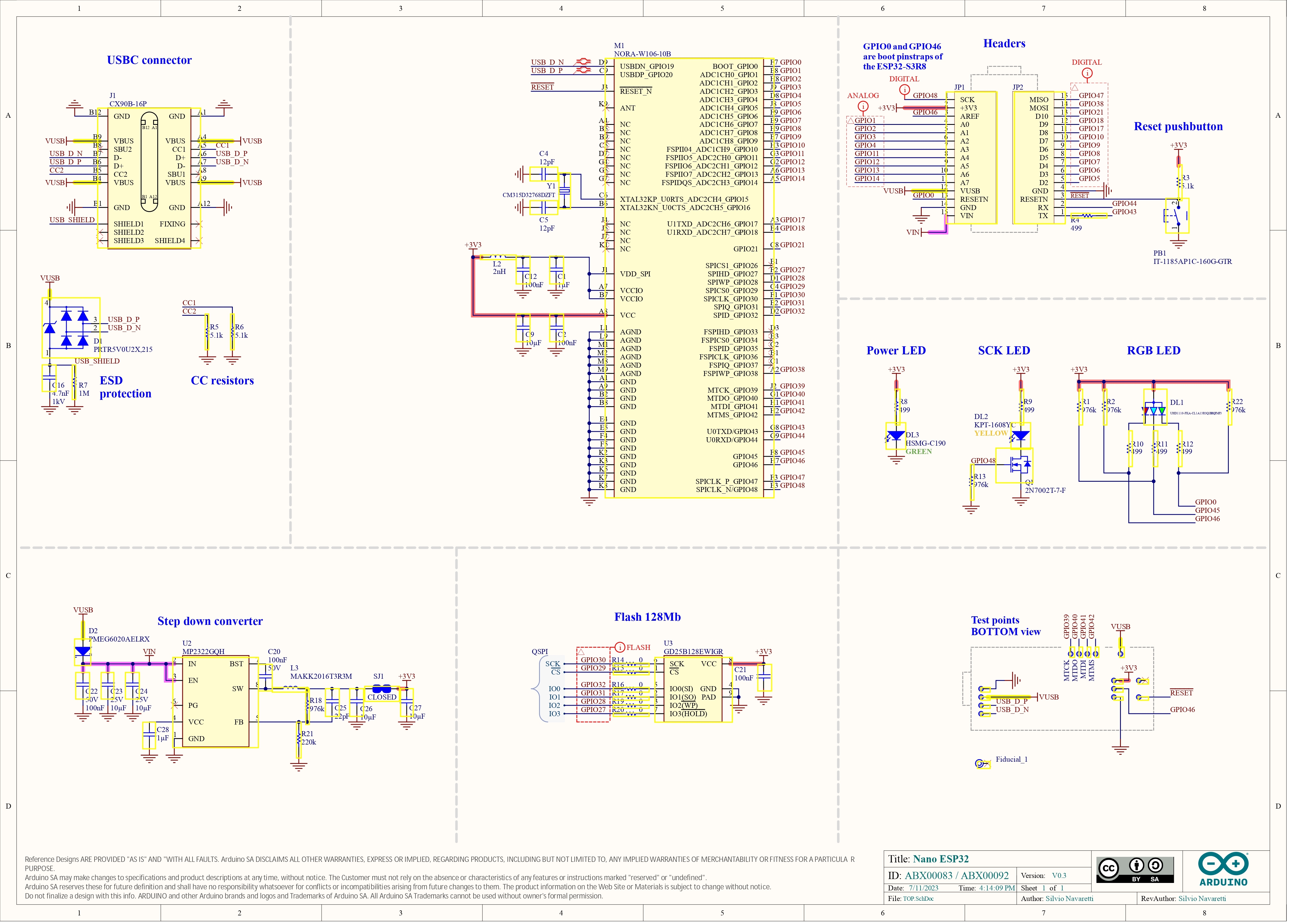Select the PB1 reset pushbutton symbol

coord(1177,215)
